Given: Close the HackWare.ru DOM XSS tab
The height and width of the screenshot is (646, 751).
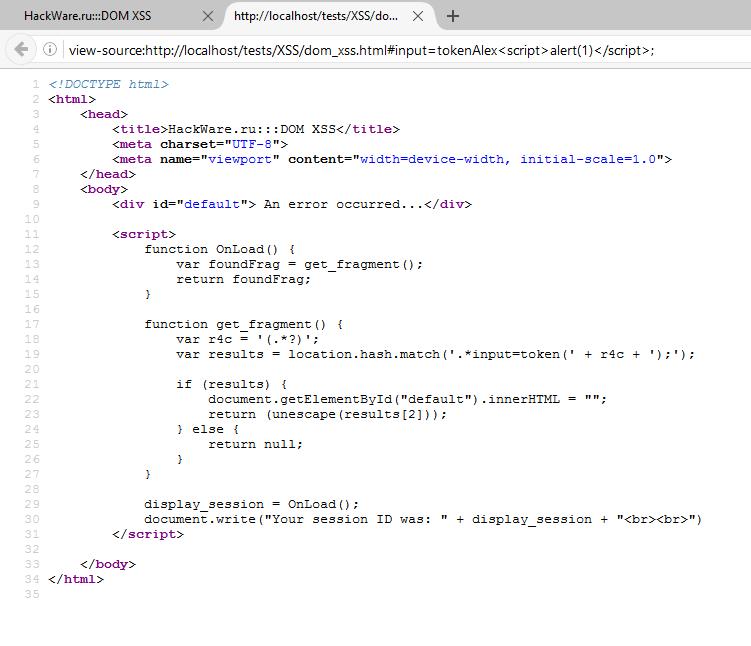Looking at the screenshot, I should click(208, 16).
